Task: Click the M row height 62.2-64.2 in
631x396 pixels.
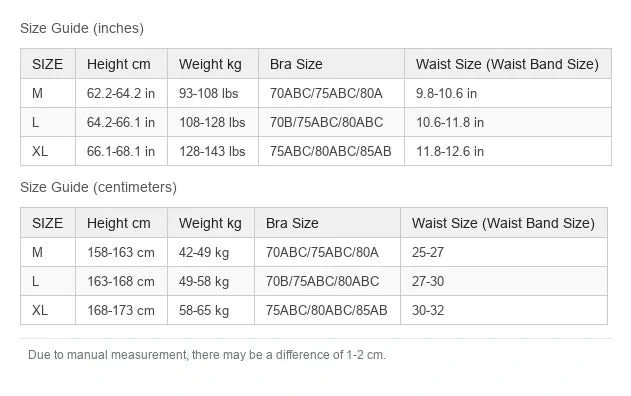Action: pyautogui.click(x=121, y=93)
